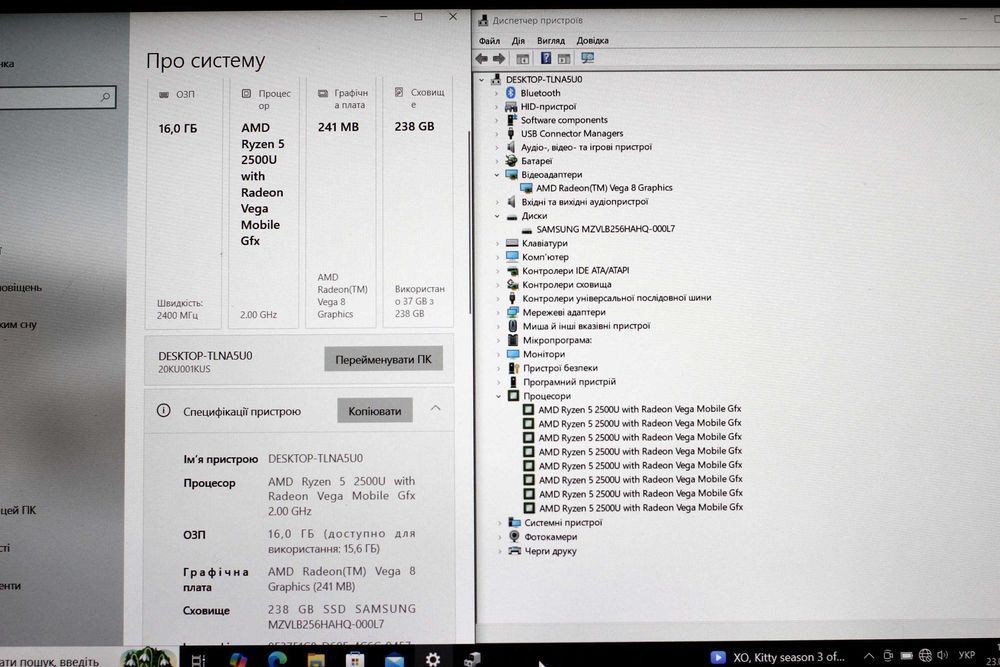Viewport: 1000px width, 667px height.
Task: Click the Сховище 238 GB card
Action: 418,202
